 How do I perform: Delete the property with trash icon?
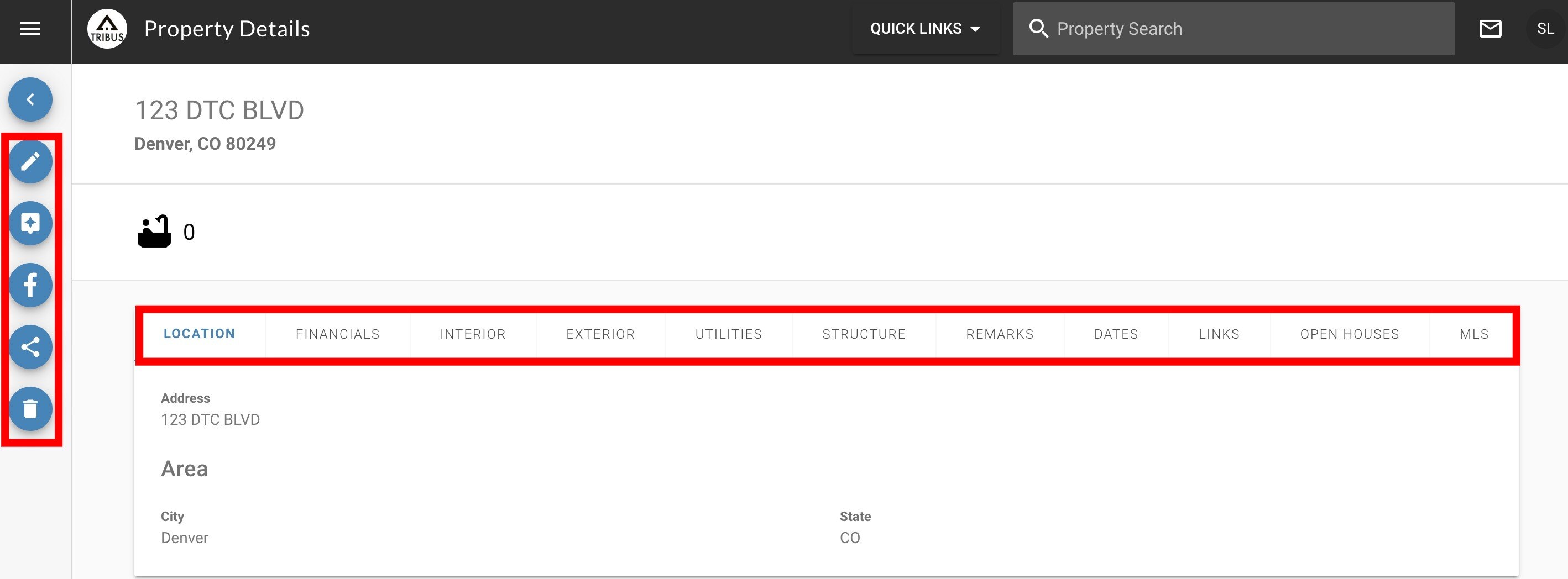[30, 409]
